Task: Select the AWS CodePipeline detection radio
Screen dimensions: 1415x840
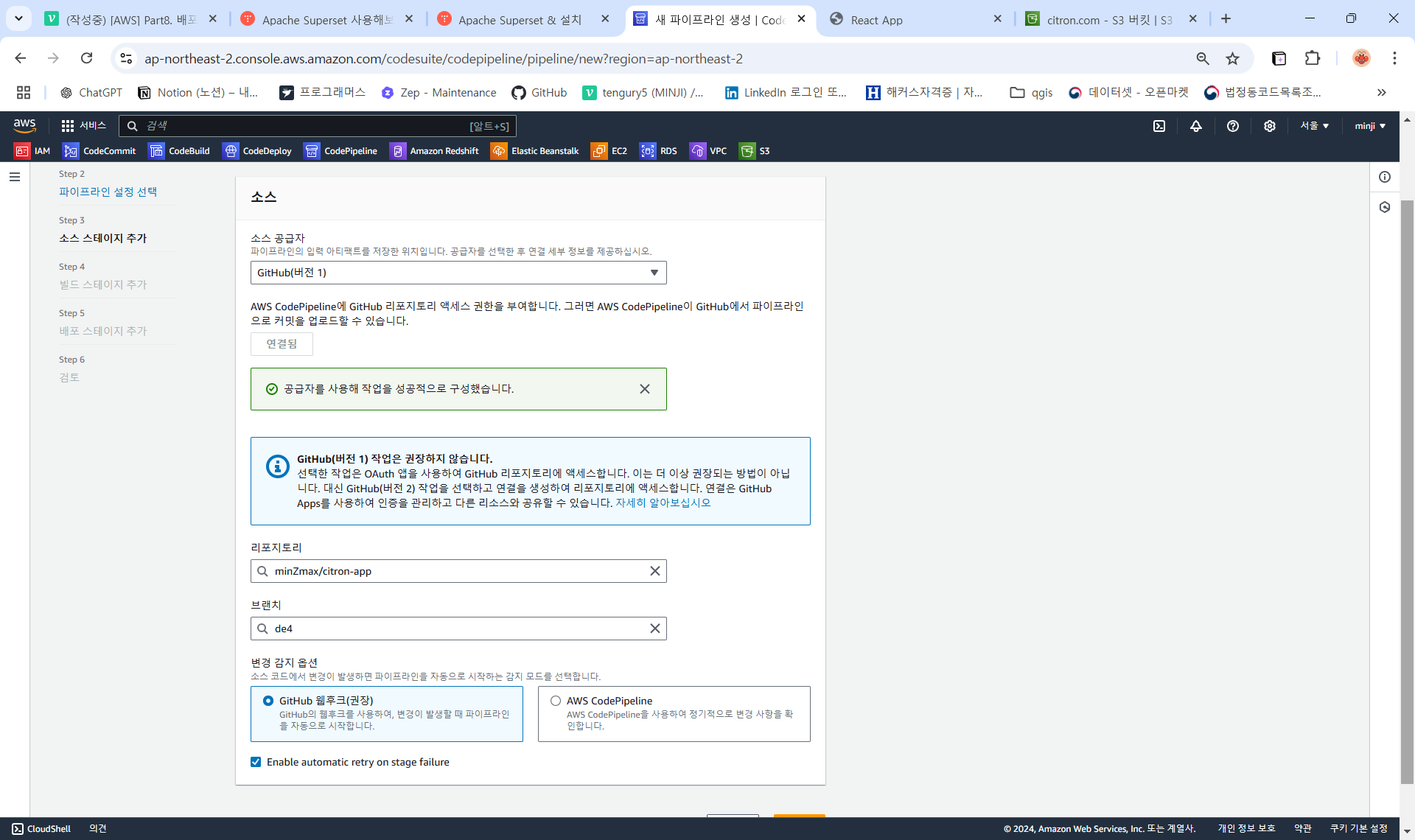Action: pos(556,701)
